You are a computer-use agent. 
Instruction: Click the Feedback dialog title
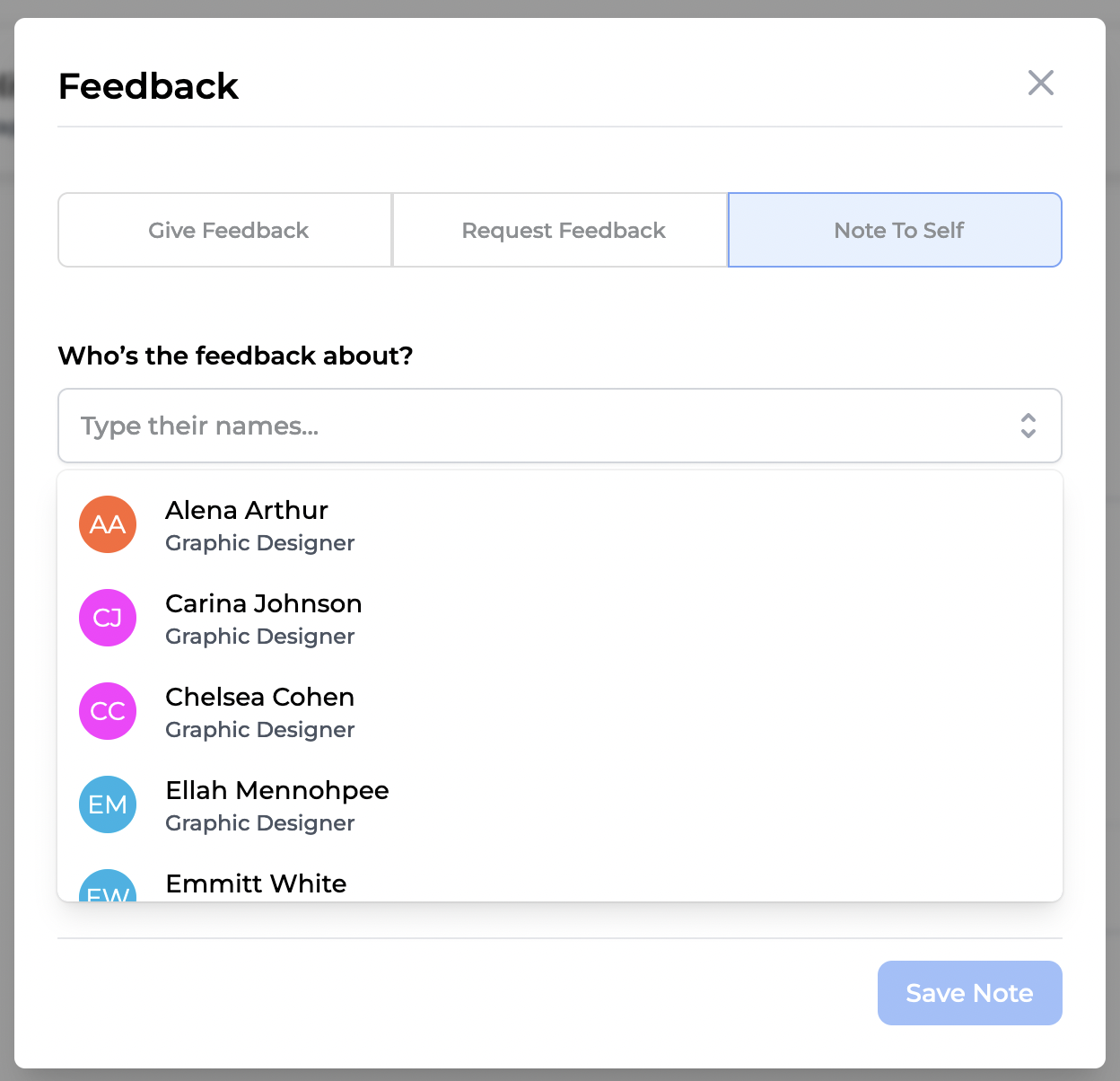pos(149,86)
